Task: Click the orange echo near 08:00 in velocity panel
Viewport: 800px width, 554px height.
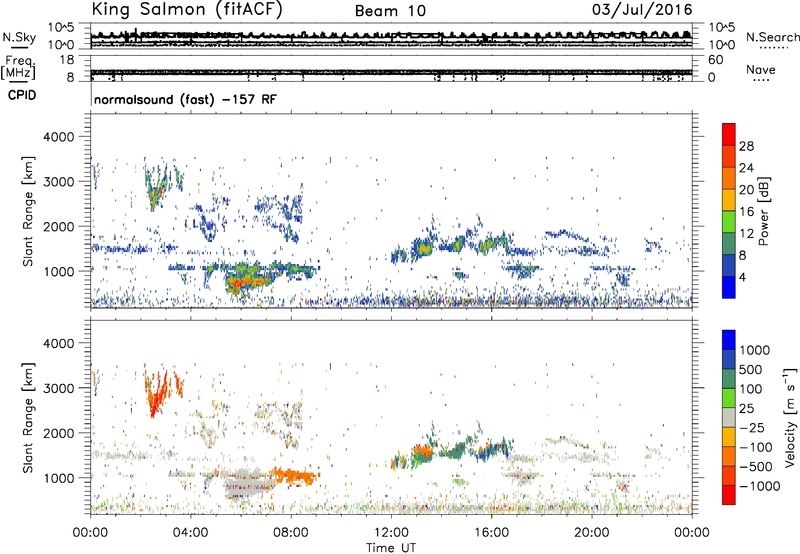Action: pyautogui.click(x=295, y=475)
